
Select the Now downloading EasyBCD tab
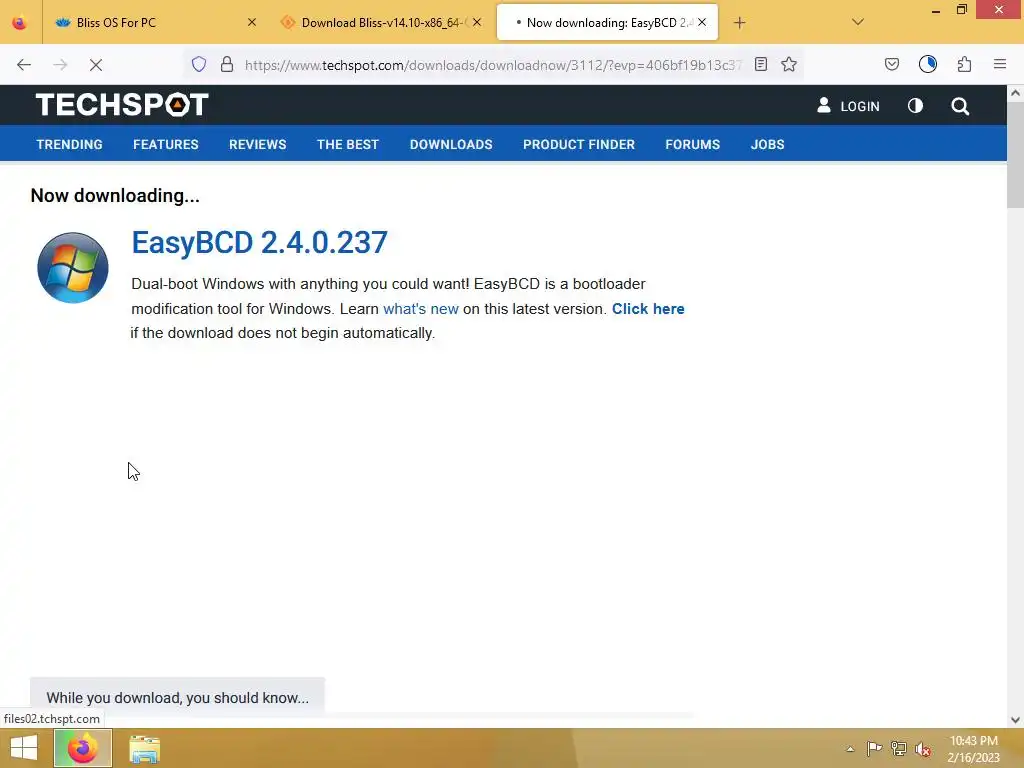[607, 23]
